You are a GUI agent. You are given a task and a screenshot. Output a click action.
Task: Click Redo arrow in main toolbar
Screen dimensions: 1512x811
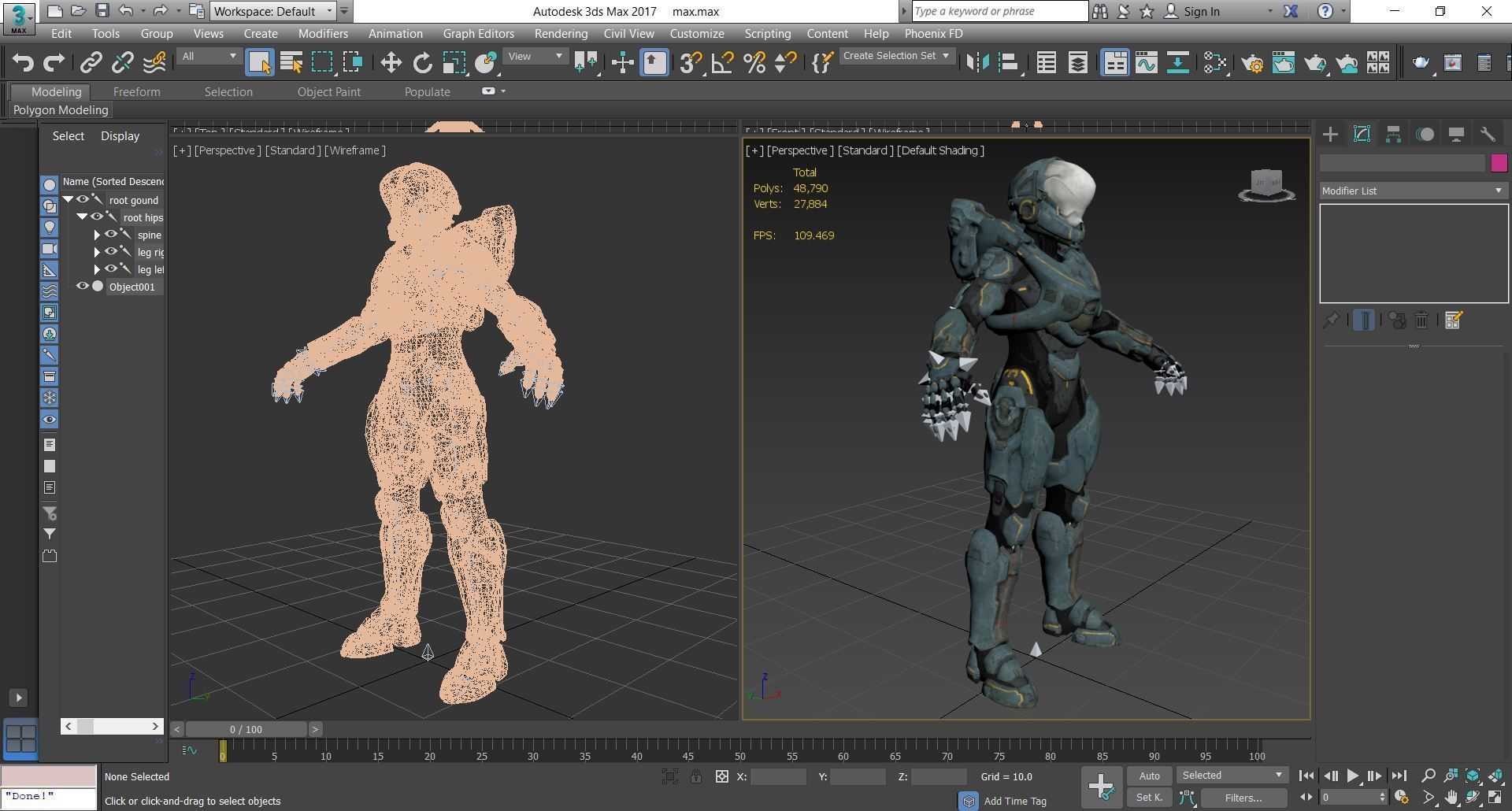point(54,63)
